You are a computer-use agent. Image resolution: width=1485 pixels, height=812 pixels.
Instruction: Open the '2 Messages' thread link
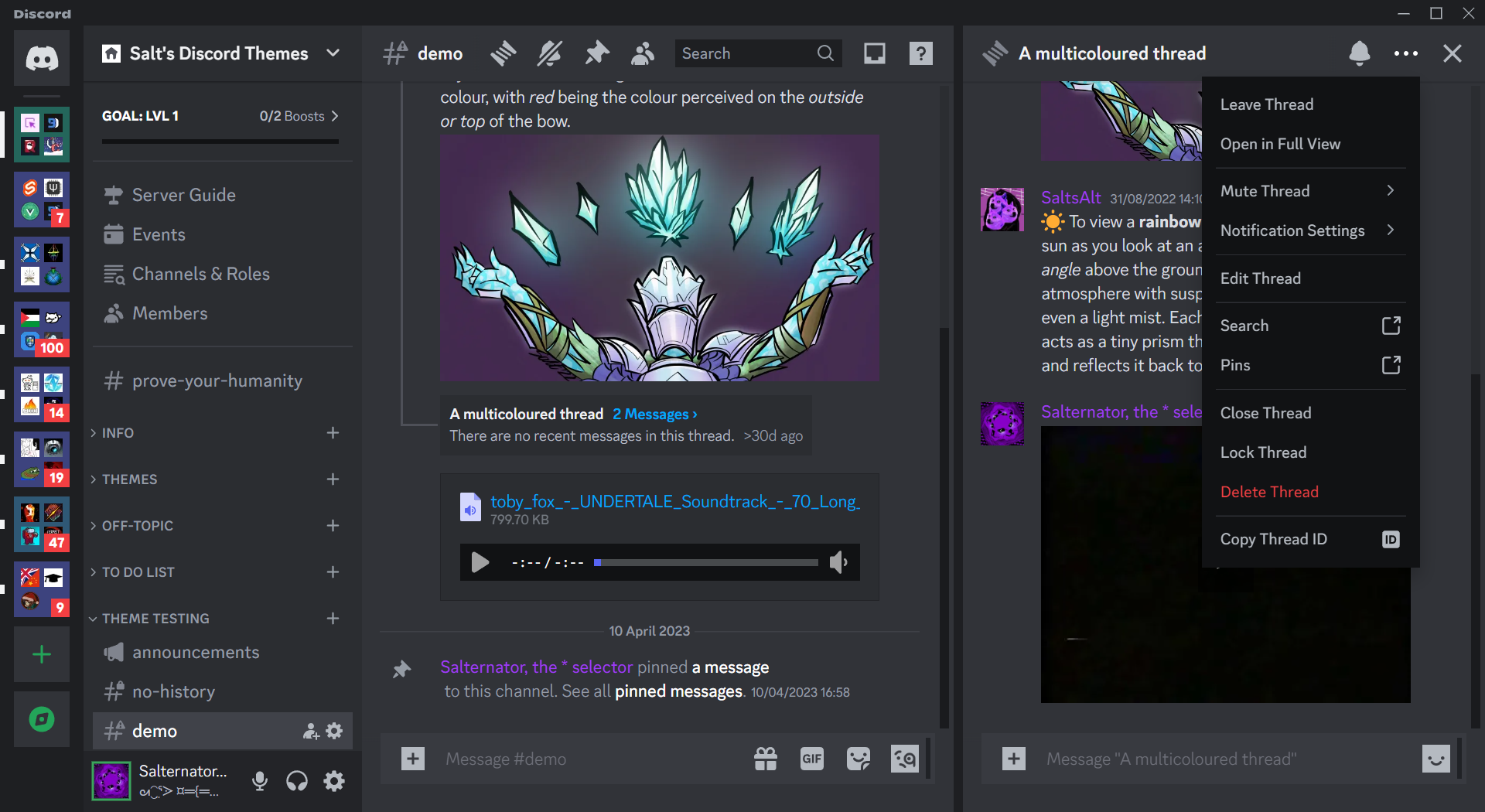click(654, 414)
